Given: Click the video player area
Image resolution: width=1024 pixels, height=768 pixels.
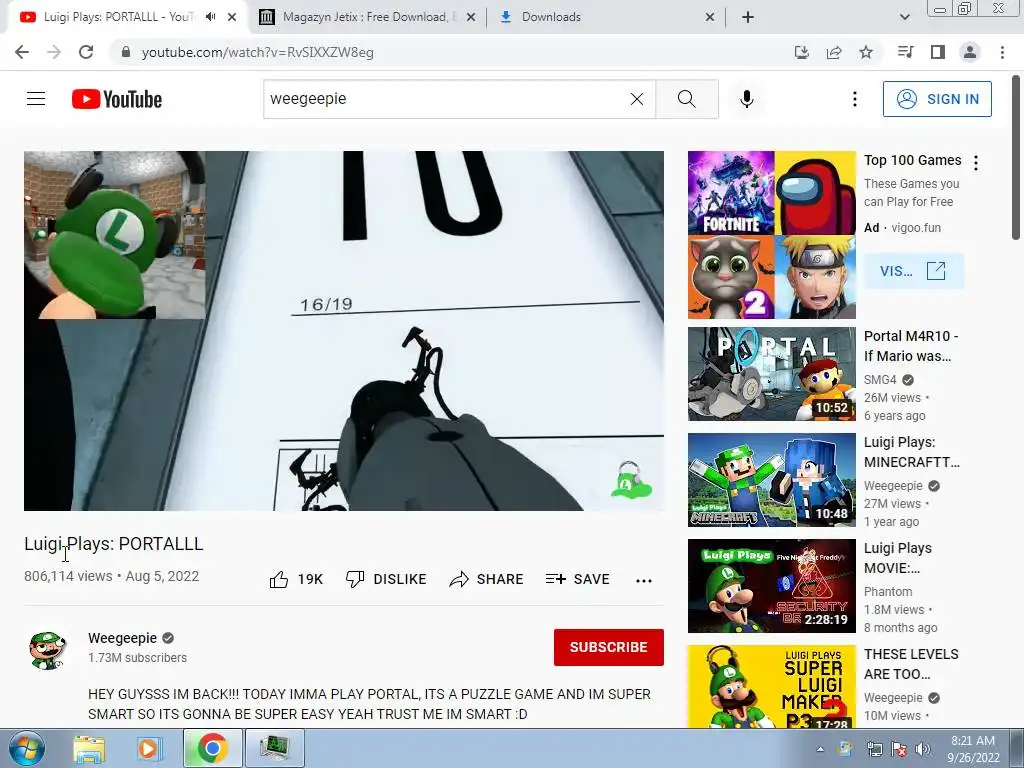Looking at the screenshot, I should [344, 330].
